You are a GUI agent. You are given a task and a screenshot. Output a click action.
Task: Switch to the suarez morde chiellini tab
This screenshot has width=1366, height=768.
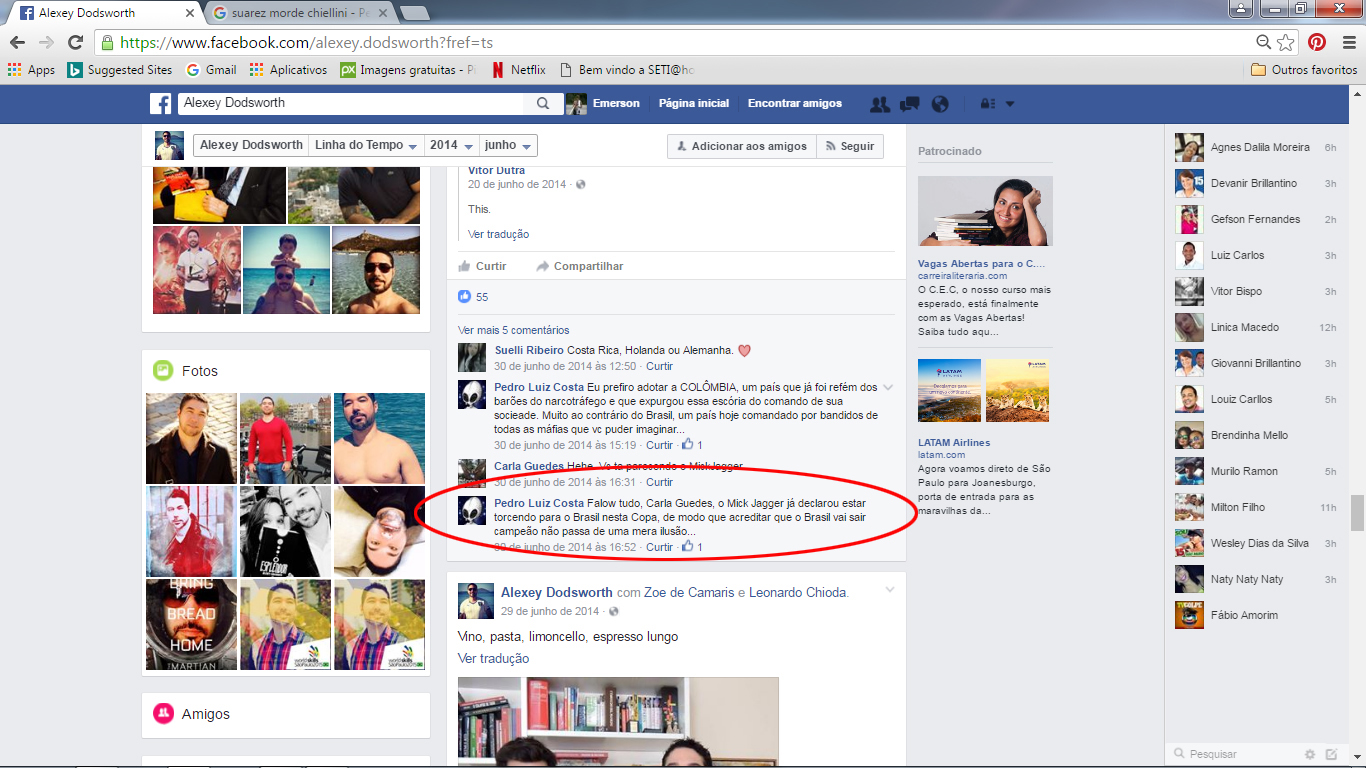click(x=301, y=12)
